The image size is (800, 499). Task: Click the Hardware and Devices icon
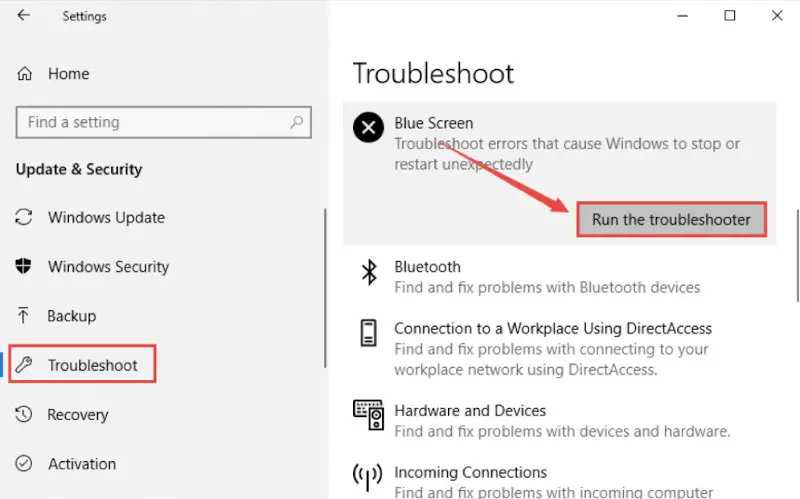click(368, 415)
